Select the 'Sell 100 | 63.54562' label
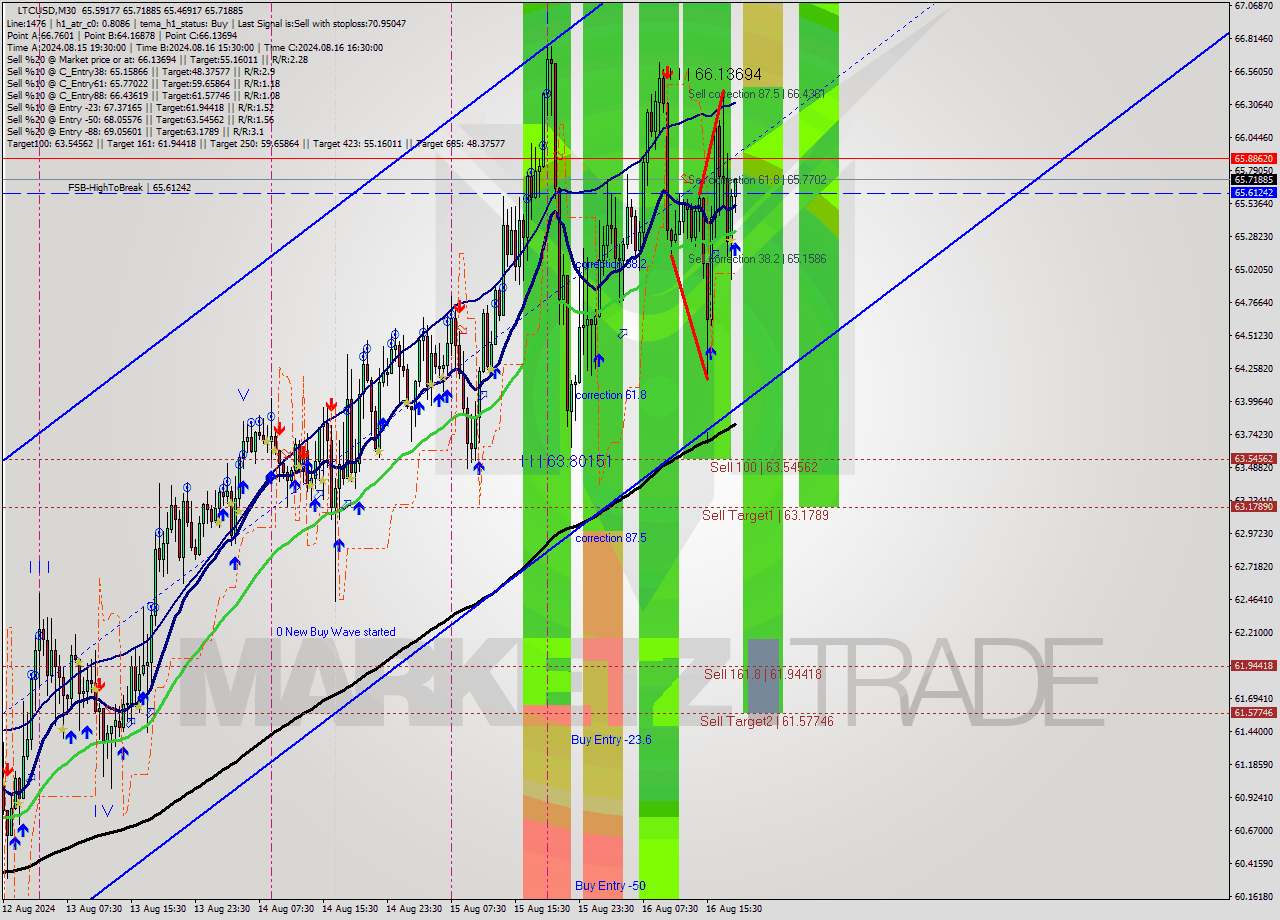 (x=764, y=467)
